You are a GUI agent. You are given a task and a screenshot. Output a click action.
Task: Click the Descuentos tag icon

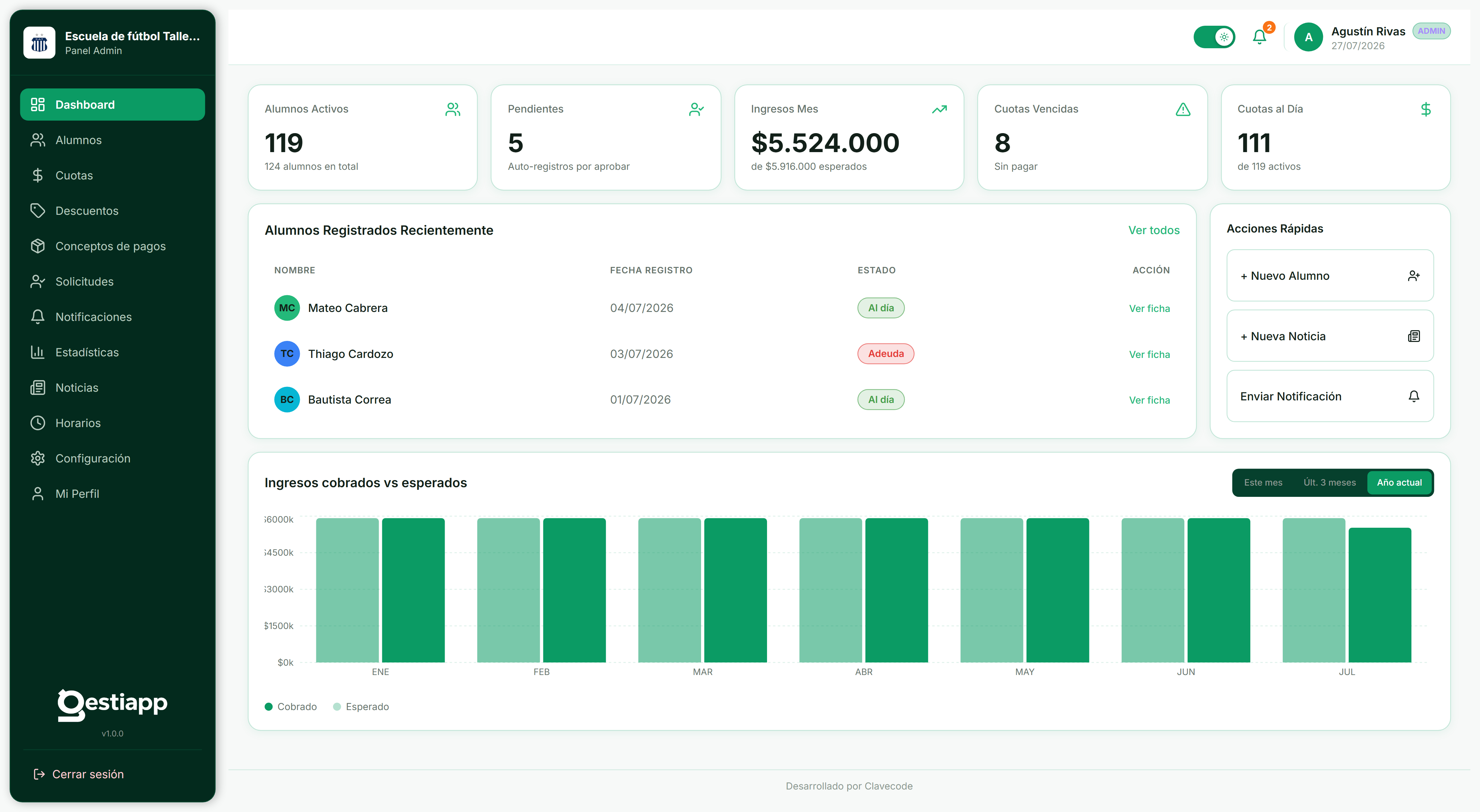click(x=38, y=211)
